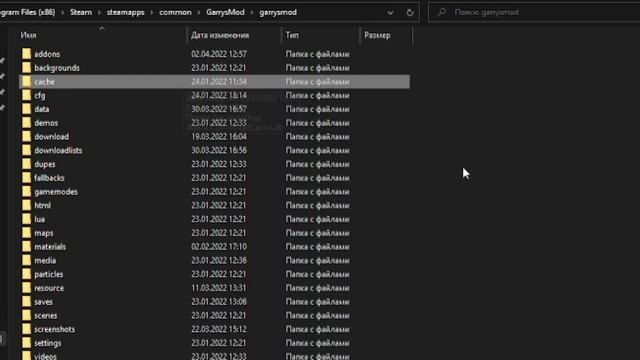Image resolution: width=640 pixels, height=360 pixels.
Task: Open chevron dropdown after common breadcrumb
Action: click(x=199, y=13)
